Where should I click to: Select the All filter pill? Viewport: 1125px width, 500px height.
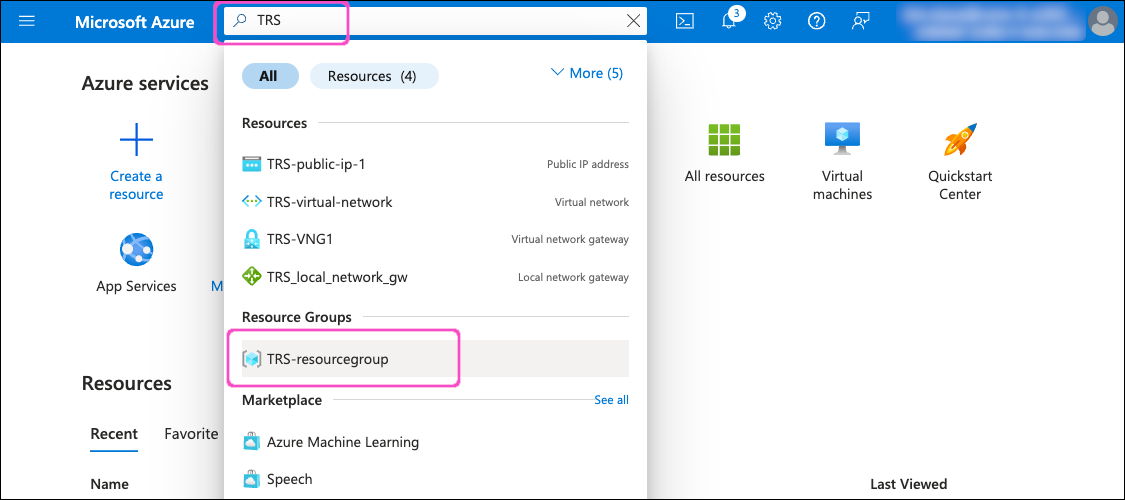(269, 76)
